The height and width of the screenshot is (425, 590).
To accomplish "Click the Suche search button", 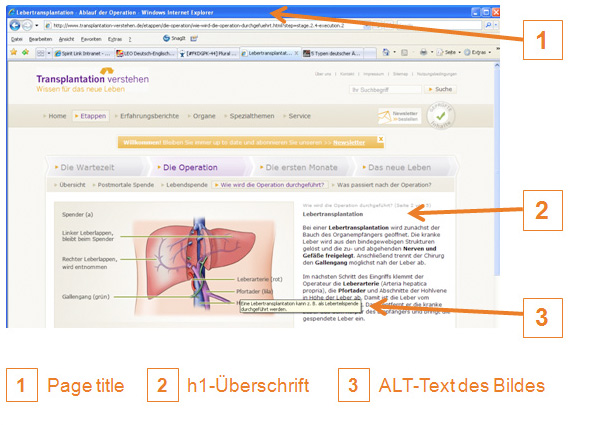I will coord(440,89).
